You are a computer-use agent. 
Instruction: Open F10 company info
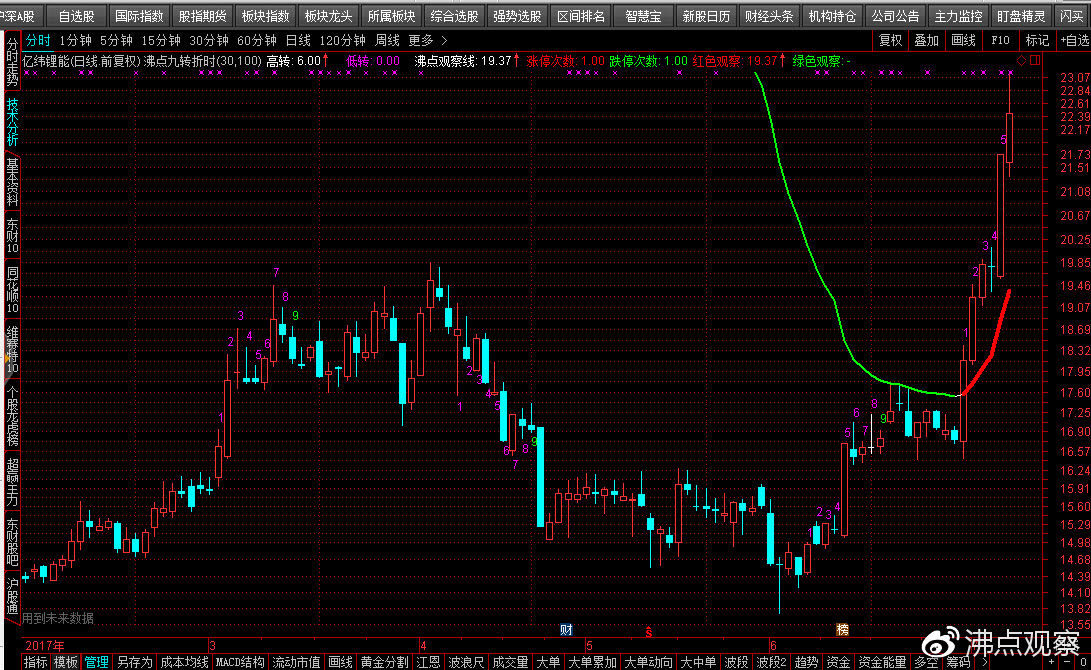[1000, 40]
